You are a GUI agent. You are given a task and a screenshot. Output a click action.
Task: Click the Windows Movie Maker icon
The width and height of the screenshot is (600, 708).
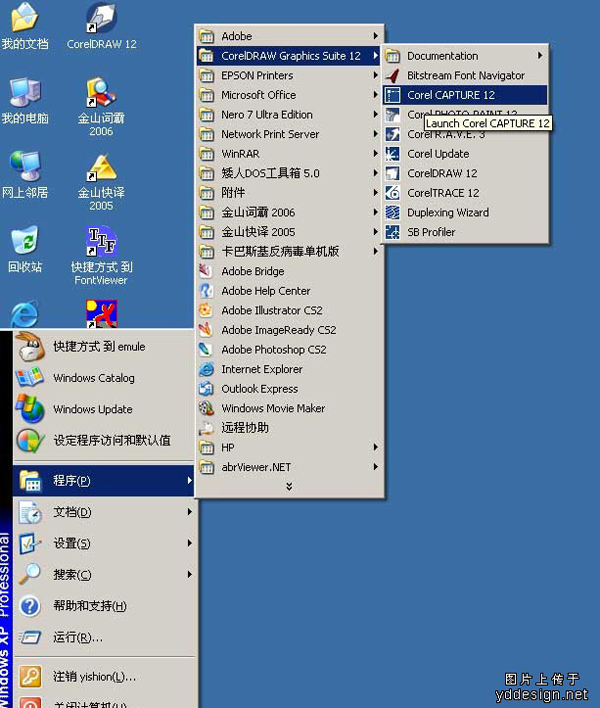pos(206,408)
